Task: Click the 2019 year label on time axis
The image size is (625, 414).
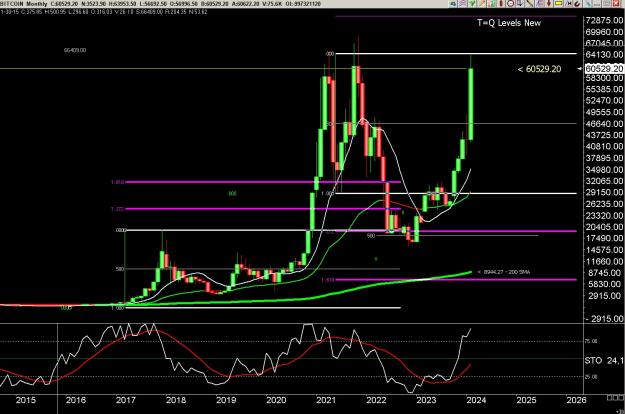Action: pyautogui.click(x=226, y=400)
